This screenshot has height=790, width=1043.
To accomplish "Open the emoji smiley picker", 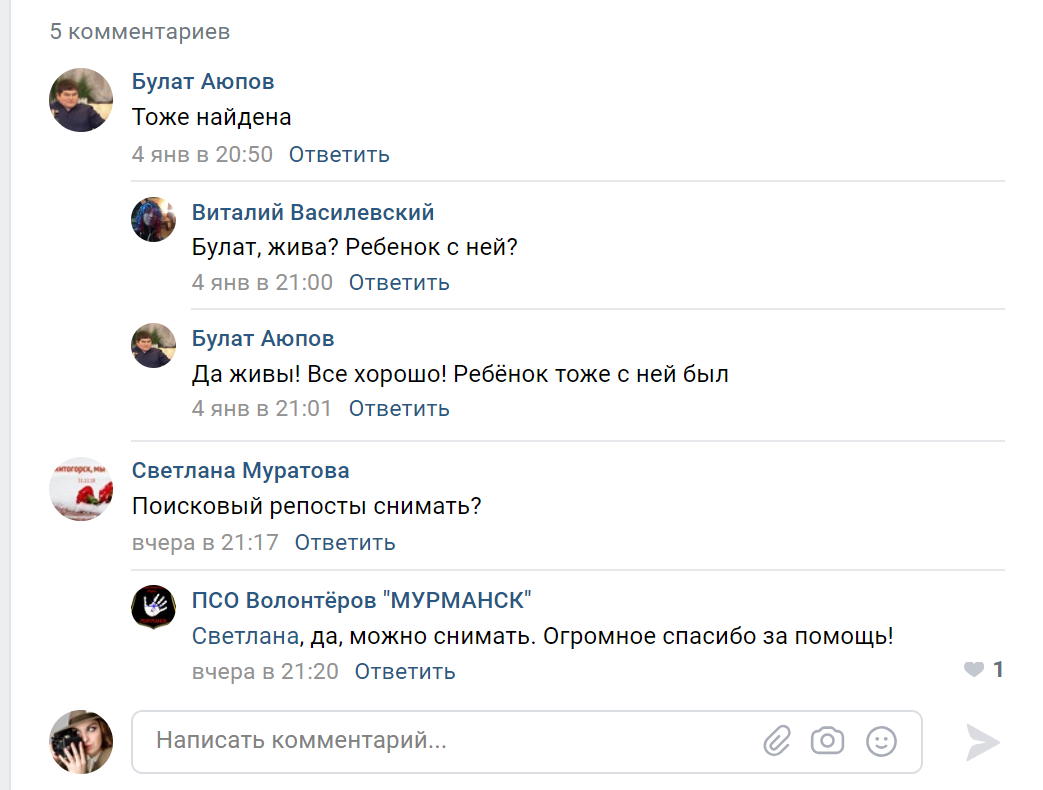I will 880,741.
